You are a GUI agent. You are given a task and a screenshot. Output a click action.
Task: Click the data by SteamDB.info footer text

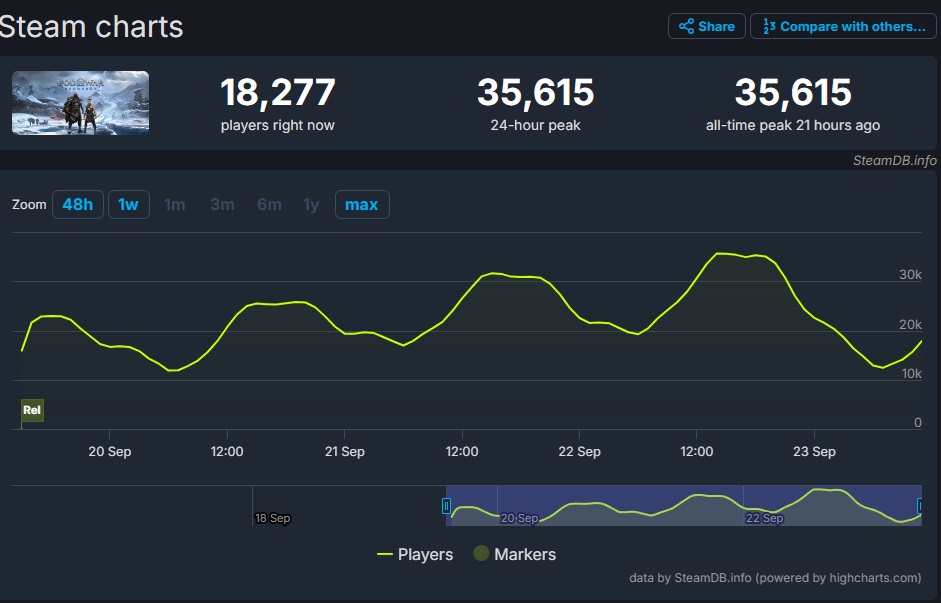click(x=775, y=578)
